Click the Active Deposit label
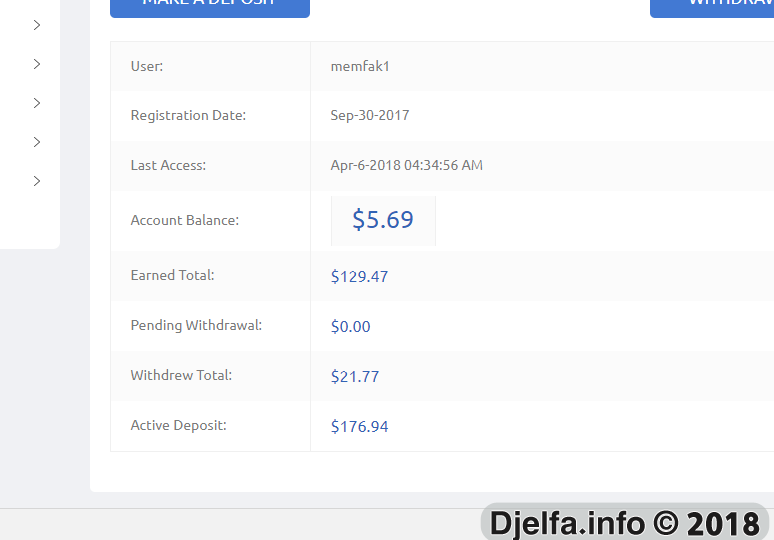The width and height of the screenshot is (774, 540). [x=178, y=425]
